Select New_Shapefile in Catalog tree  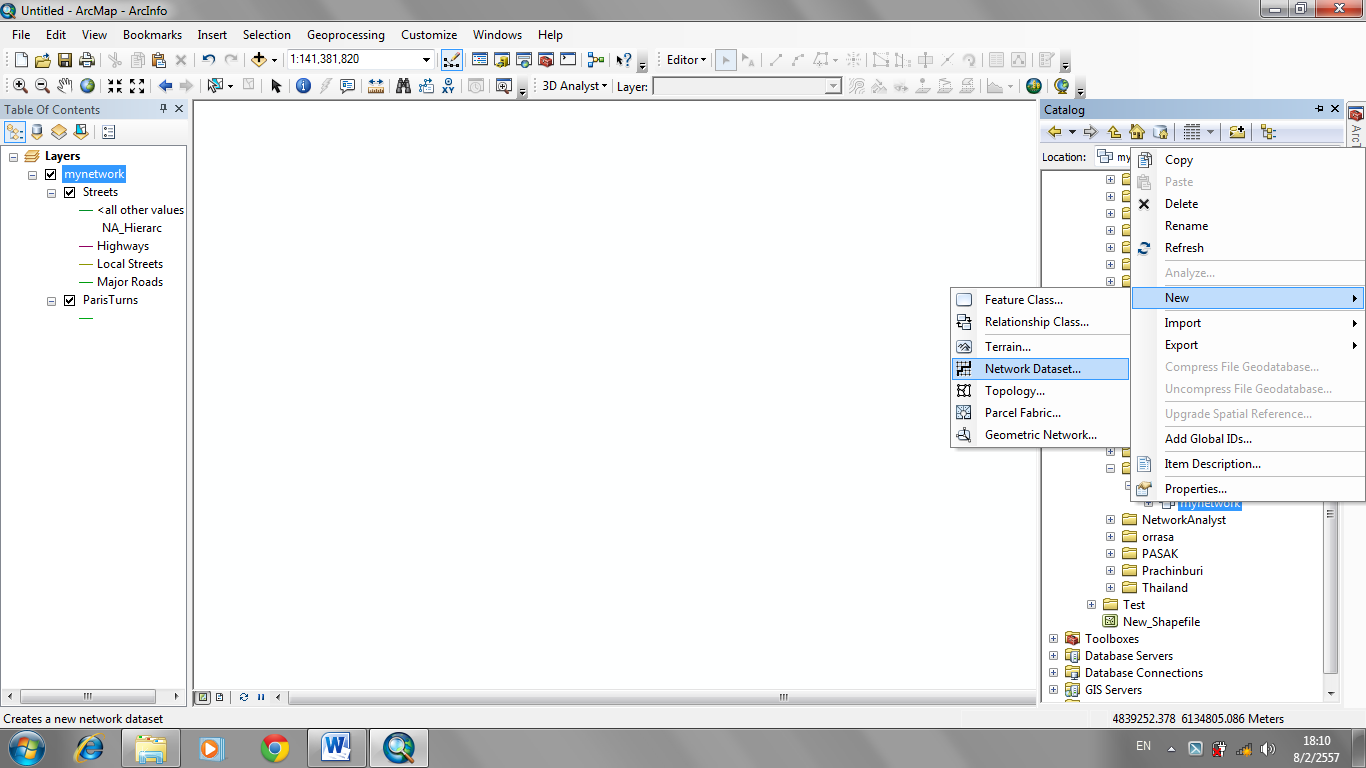point(1161,622)
